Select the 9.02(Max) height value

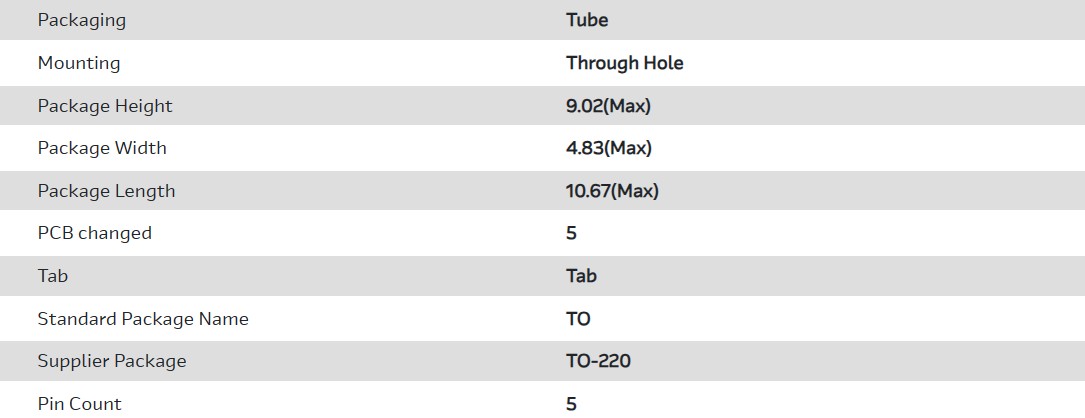[x=608, y=106]
